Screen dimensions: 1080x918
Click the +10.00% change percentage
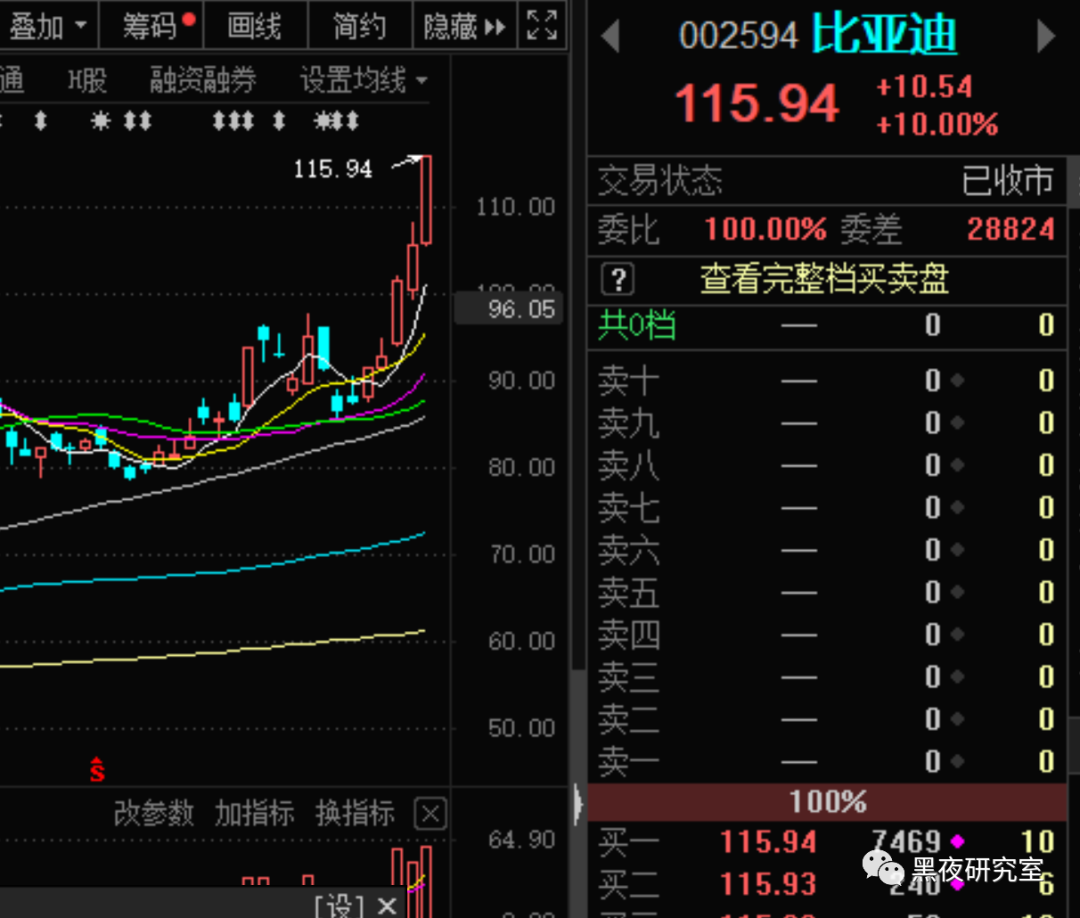937,125
